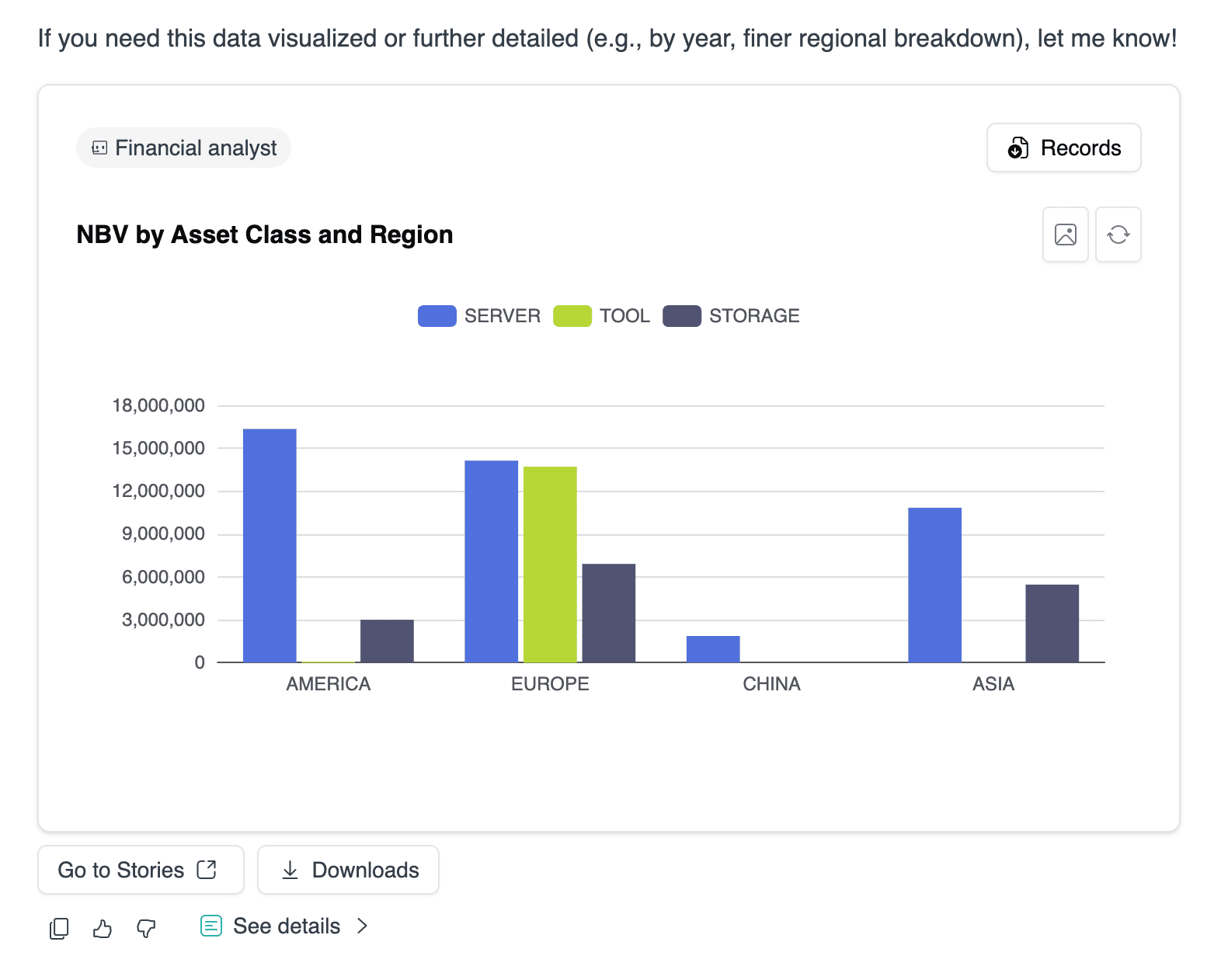Click the save chart as image icon

pos(1065,235)
